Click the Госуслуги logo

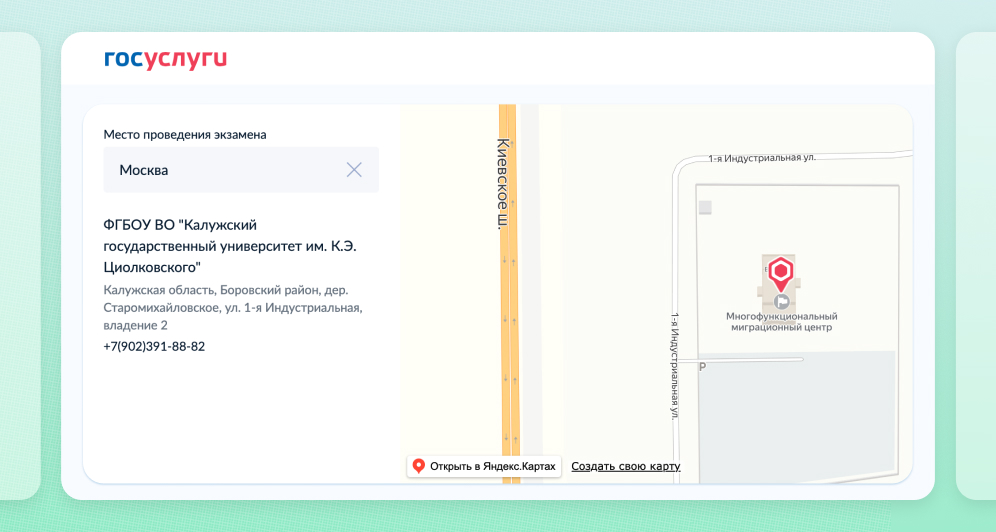(x=165, y=59)
